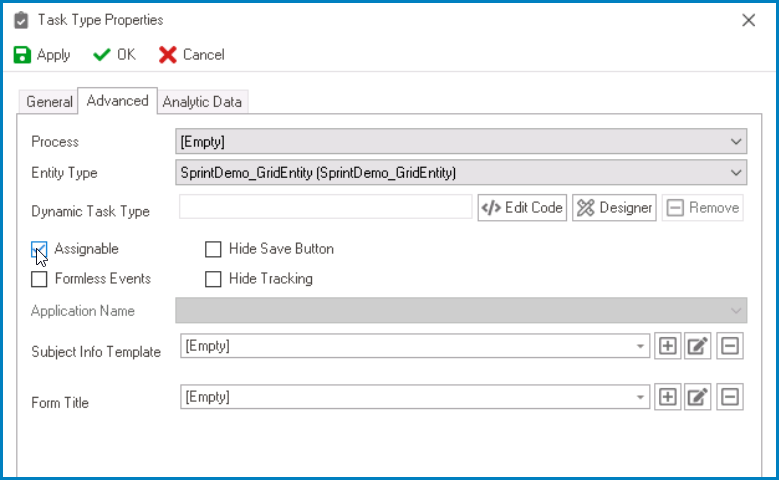The image size is (779, 480).
Task: Click the red Cancel X icon
Action: point(167,55)
